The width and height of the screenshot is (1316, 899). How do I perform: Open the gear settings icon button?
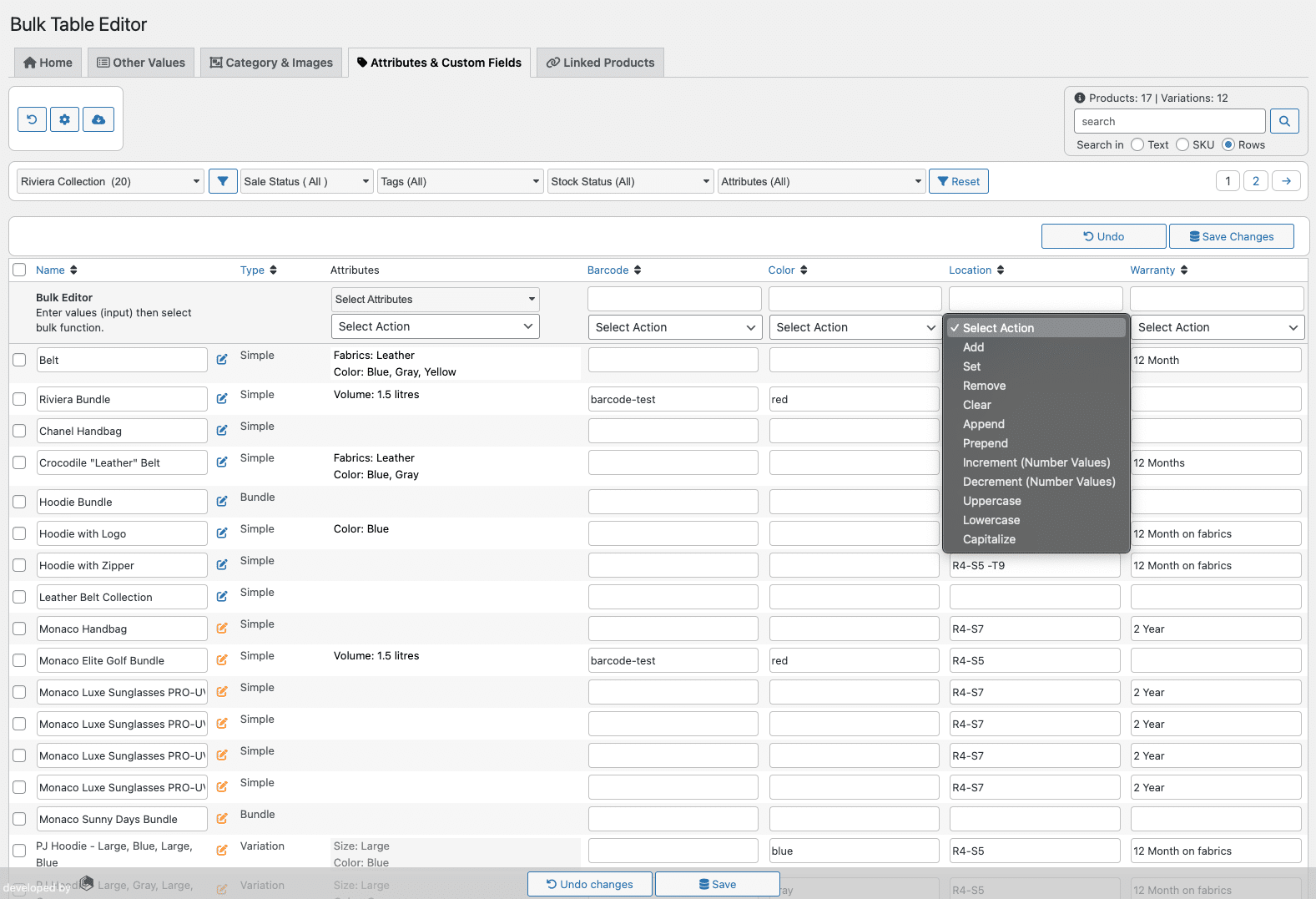(x=64, y=119)
